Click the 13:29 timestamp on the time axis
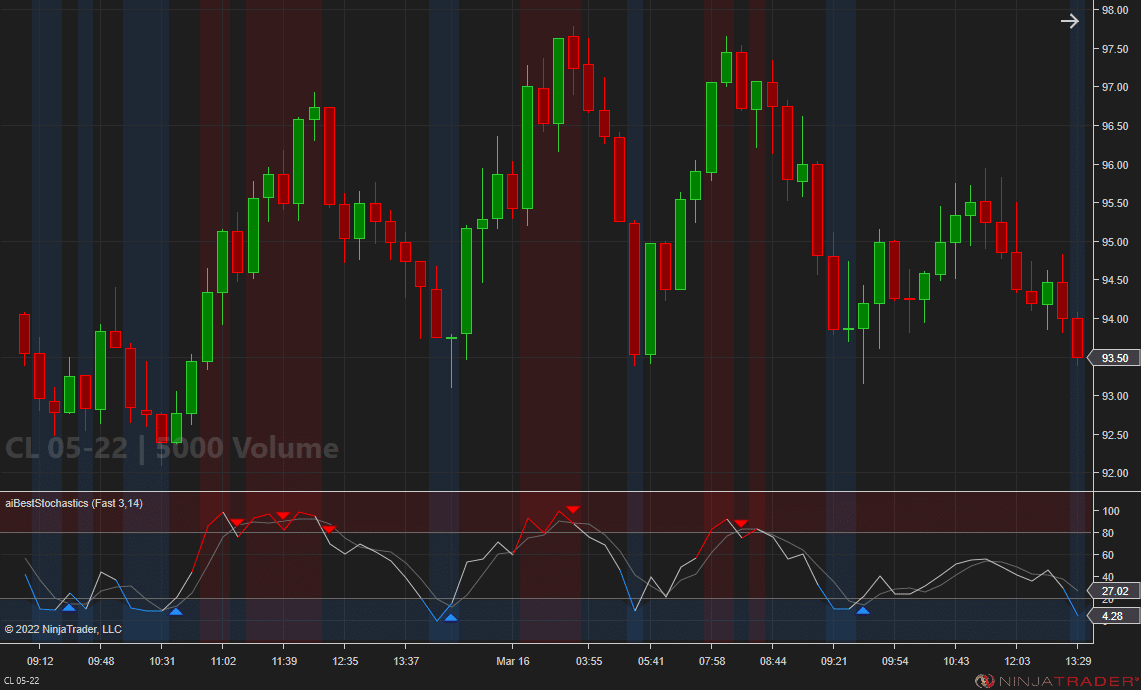Viewport: 1141px width, 690px height. pos(1077,661)
